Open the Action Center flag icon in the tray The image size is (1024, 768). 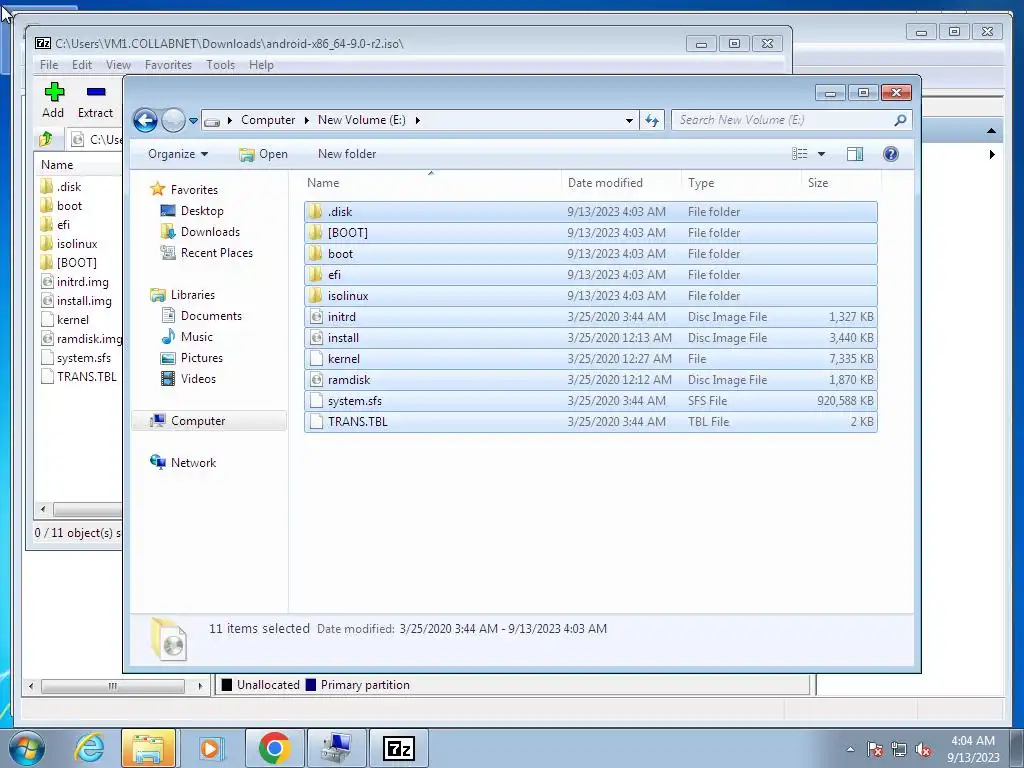(x=875, y=750)
